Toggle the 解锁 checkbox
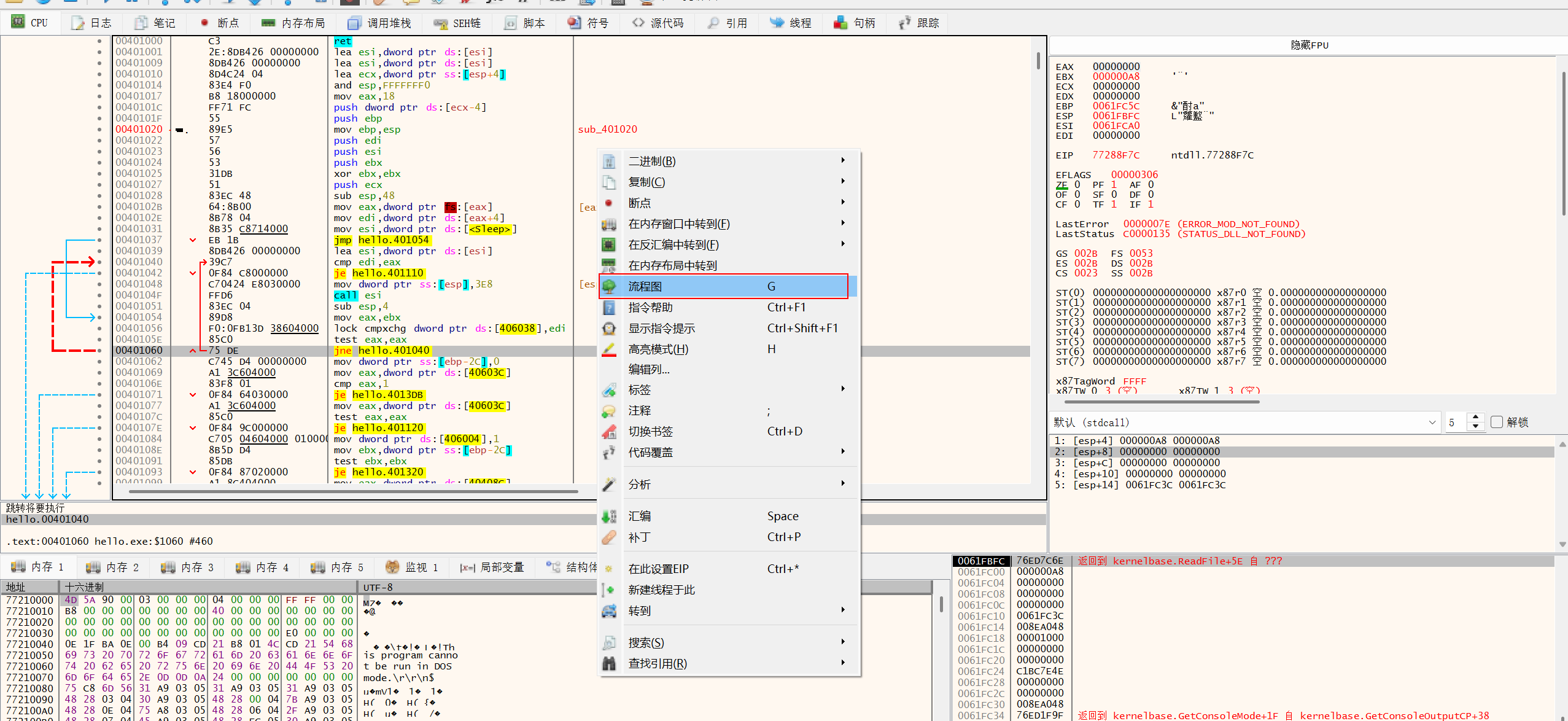Screen dimensions: 1568x721 pyautogui.click(x=1497, y=422)
